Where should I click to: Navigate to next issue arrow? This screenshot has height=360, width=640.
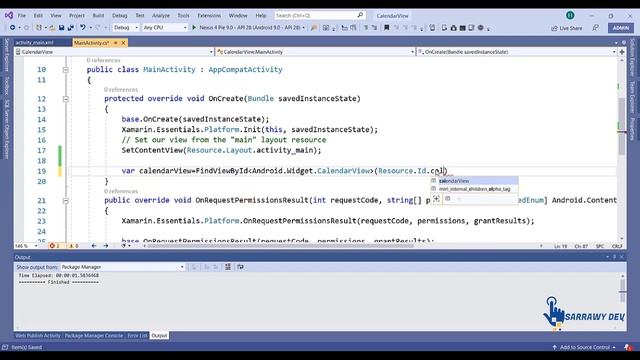point(106,246)
